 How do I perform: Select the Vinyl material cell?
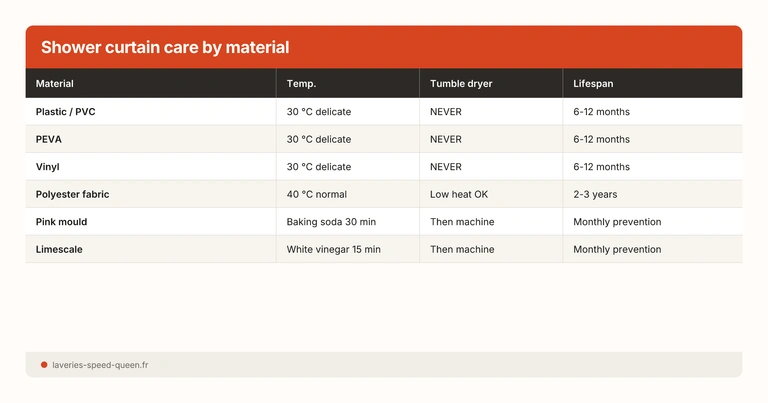tap(48, 167)
